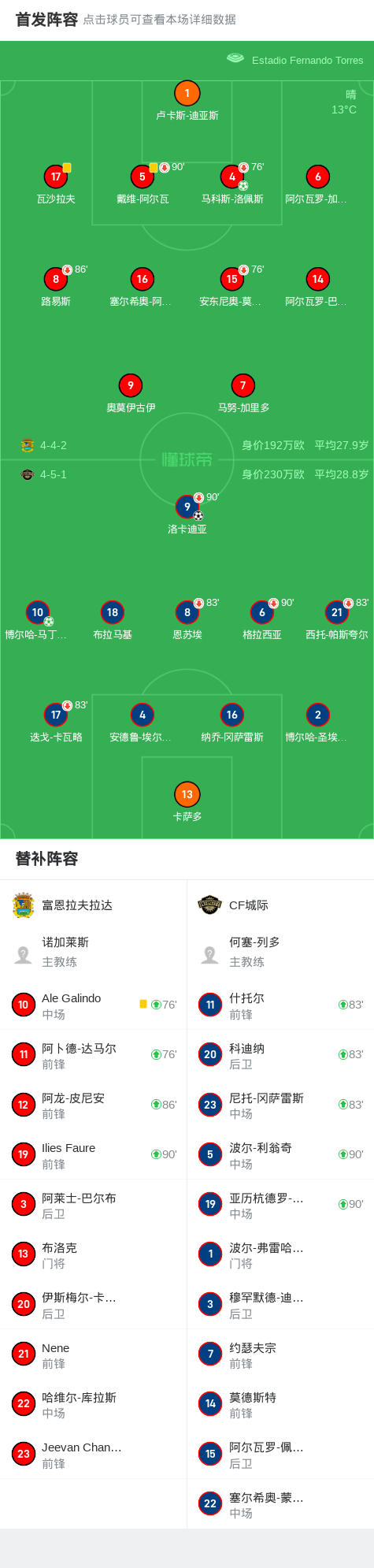This screenshot has height=1568, width=374.
Task: Open substitute Ale Galindo row
Action: (x=94, y=1005)
